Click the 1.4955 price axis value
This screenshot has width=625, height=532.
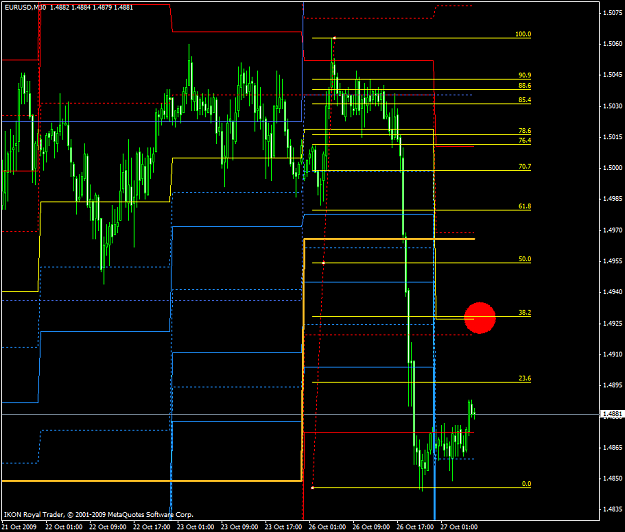click(612, 261)
